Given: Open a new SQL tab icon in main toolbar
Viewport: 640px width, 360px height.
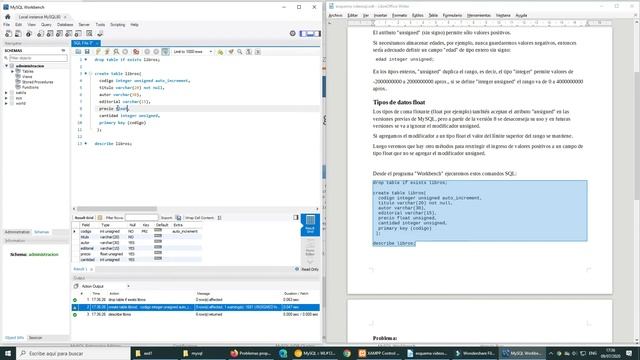Looking at the screenshot, I should (x=8, y=34).
